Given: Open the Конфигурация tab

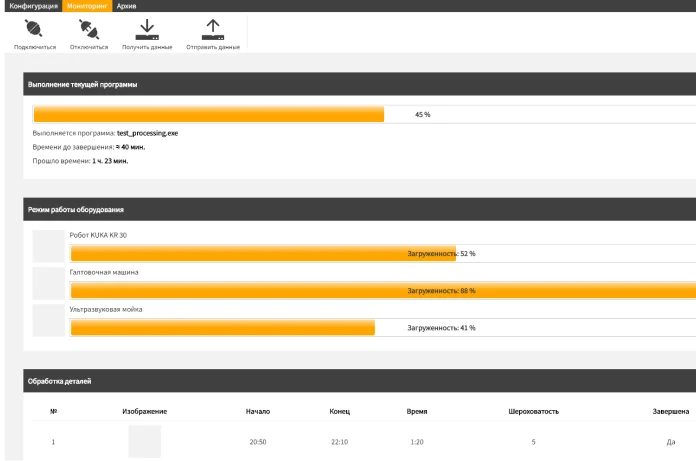Looking at the screenshot, I should (x=33, y=6).
